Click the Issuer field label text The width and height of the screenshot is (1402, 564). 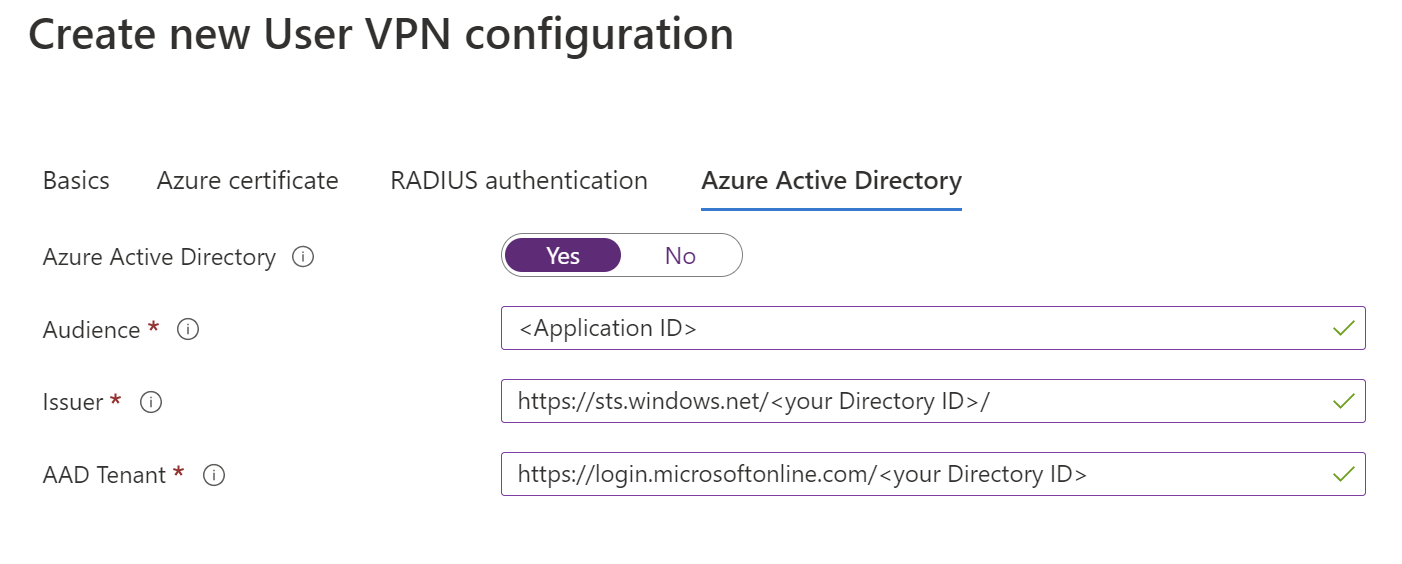73,402
